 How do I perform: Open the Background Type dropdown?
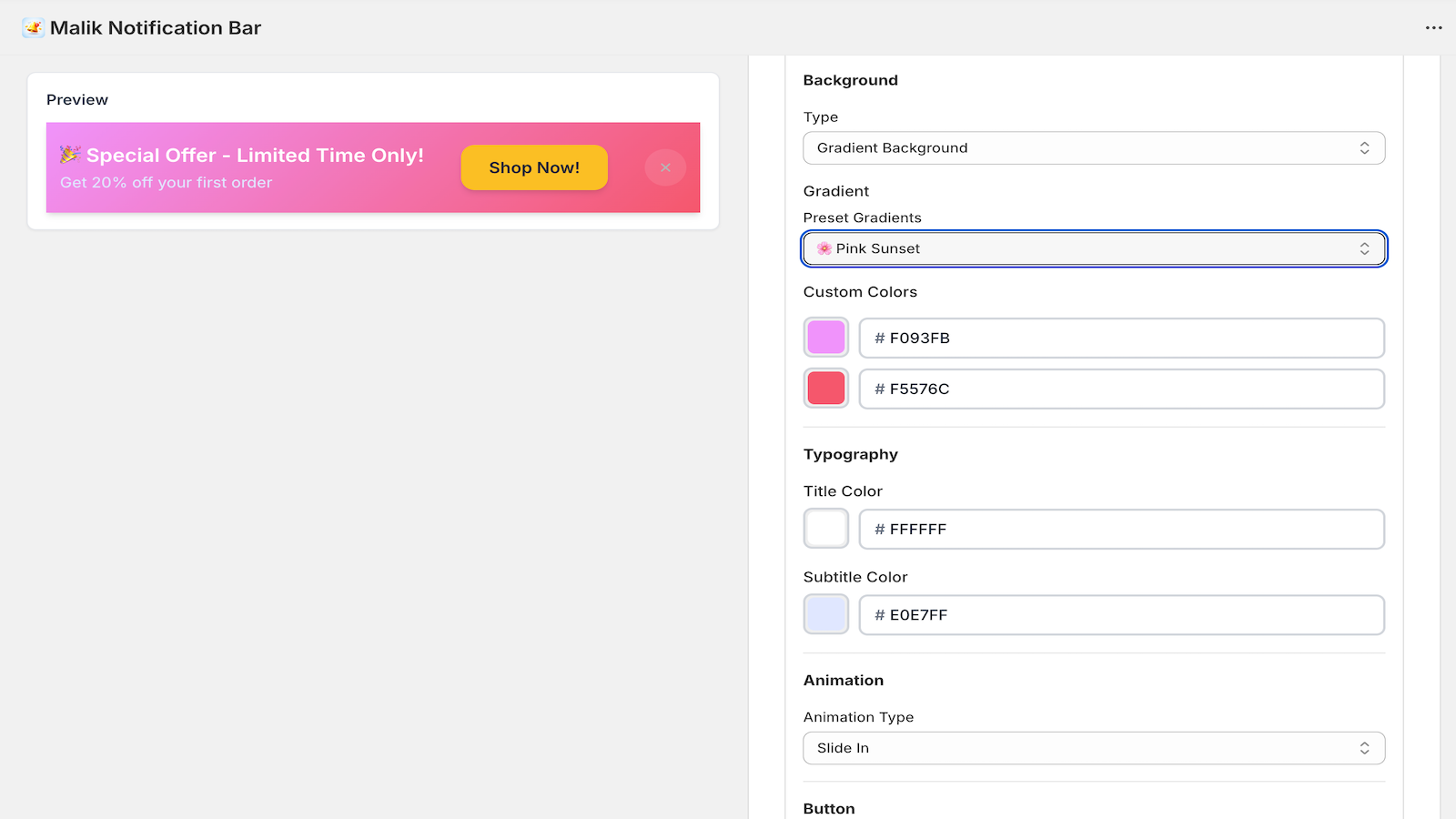tap(1092, 147)
